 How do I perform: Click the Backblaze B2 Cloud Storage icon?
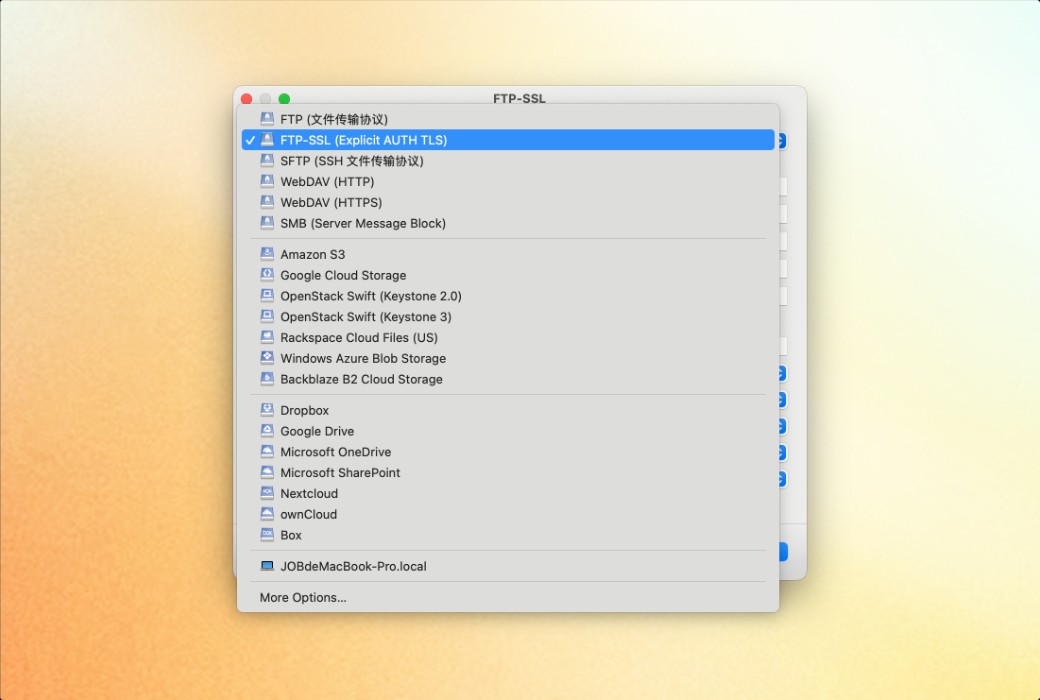267,379
